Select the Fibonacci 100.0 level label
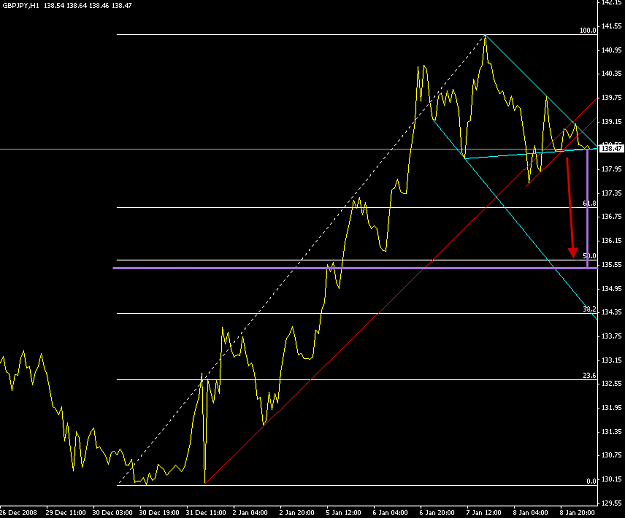Image resolution: width=625 pixels, height=518 pixels. (x=588, y=31)
